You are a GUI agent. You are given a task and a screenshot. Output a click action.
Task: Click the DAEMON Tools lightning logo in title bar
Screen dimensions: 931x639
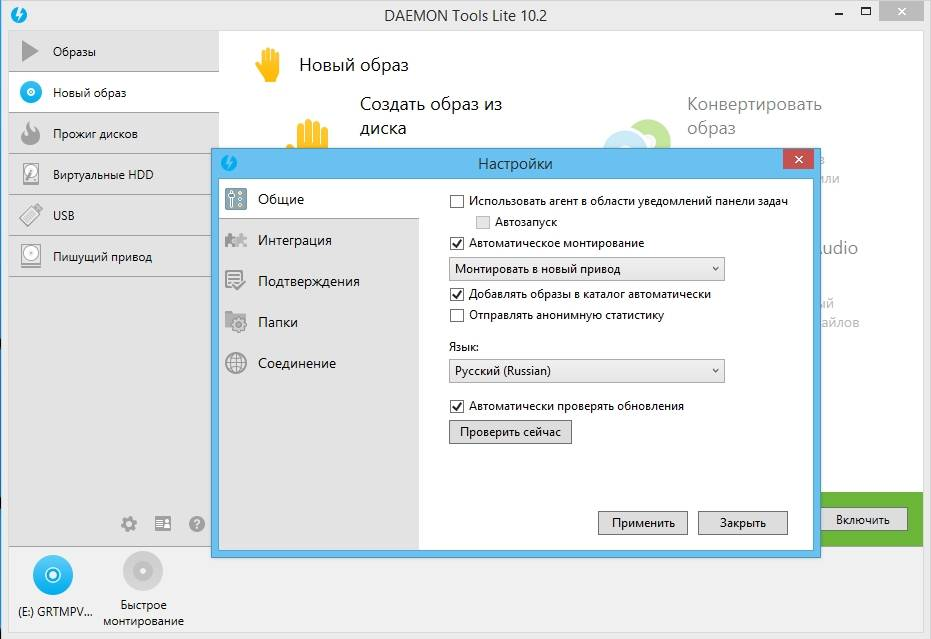[19, 15]
